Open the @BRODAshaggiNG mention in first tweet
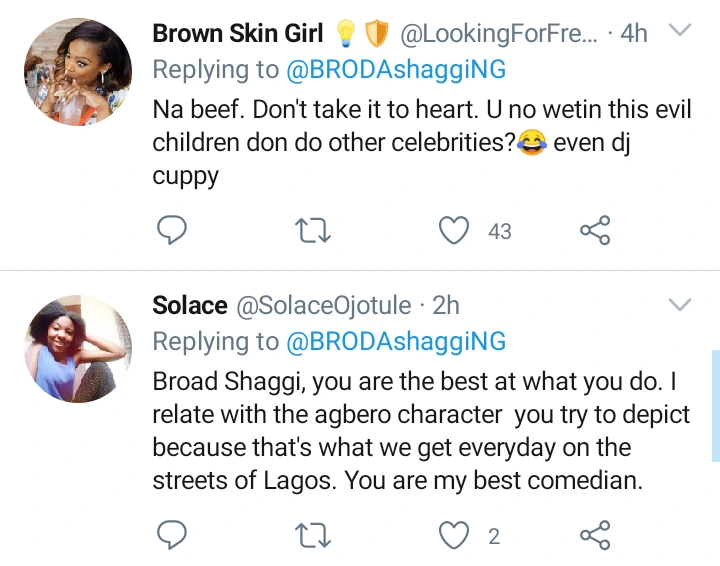This screenshot has width=720, height=566. [396, 69]
